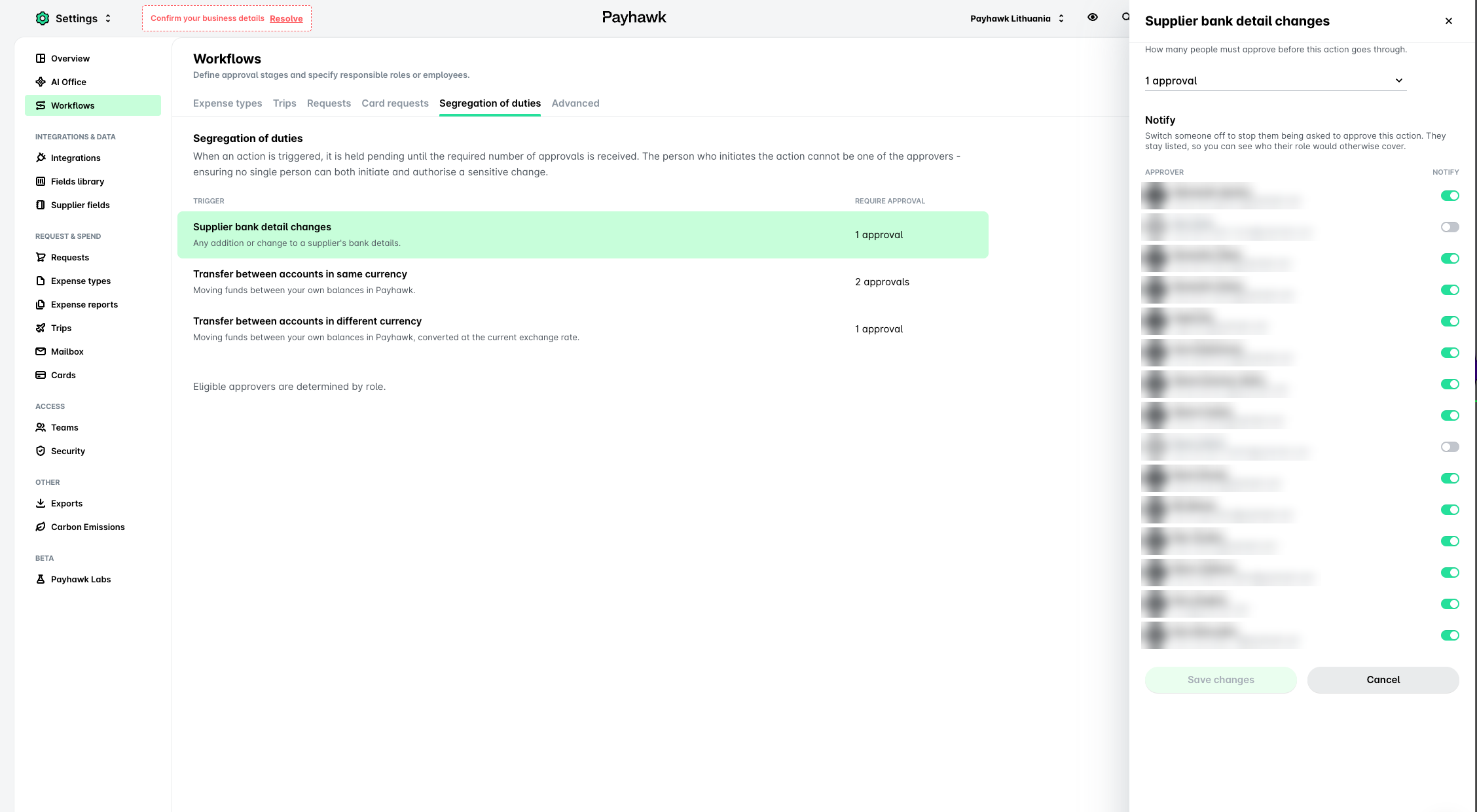
Task: Open Overview via its sidebar icon
Action: [x=41, y=58]
